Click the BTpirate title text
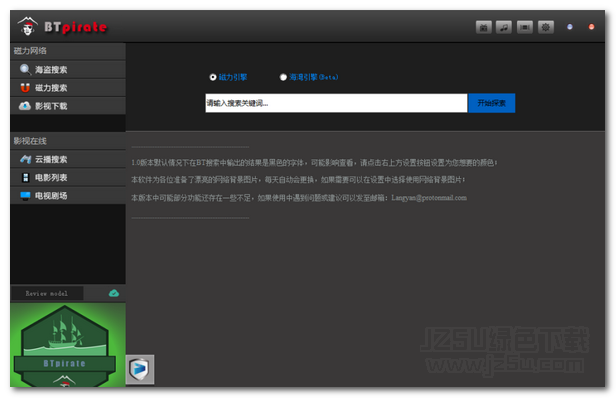The width and height of the screenshot is (616, 398). (75, 27)
